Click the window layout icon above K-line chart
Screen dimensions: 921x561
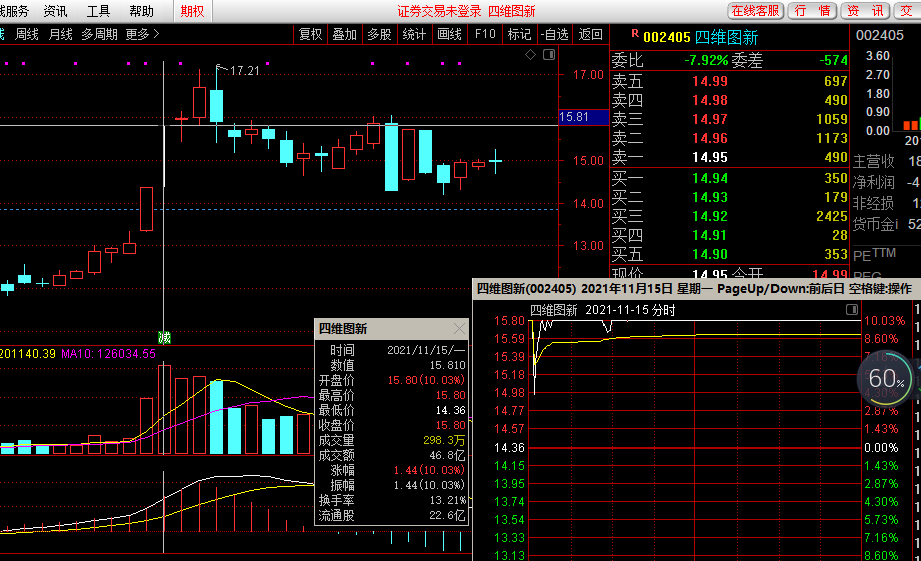(549, 55)
